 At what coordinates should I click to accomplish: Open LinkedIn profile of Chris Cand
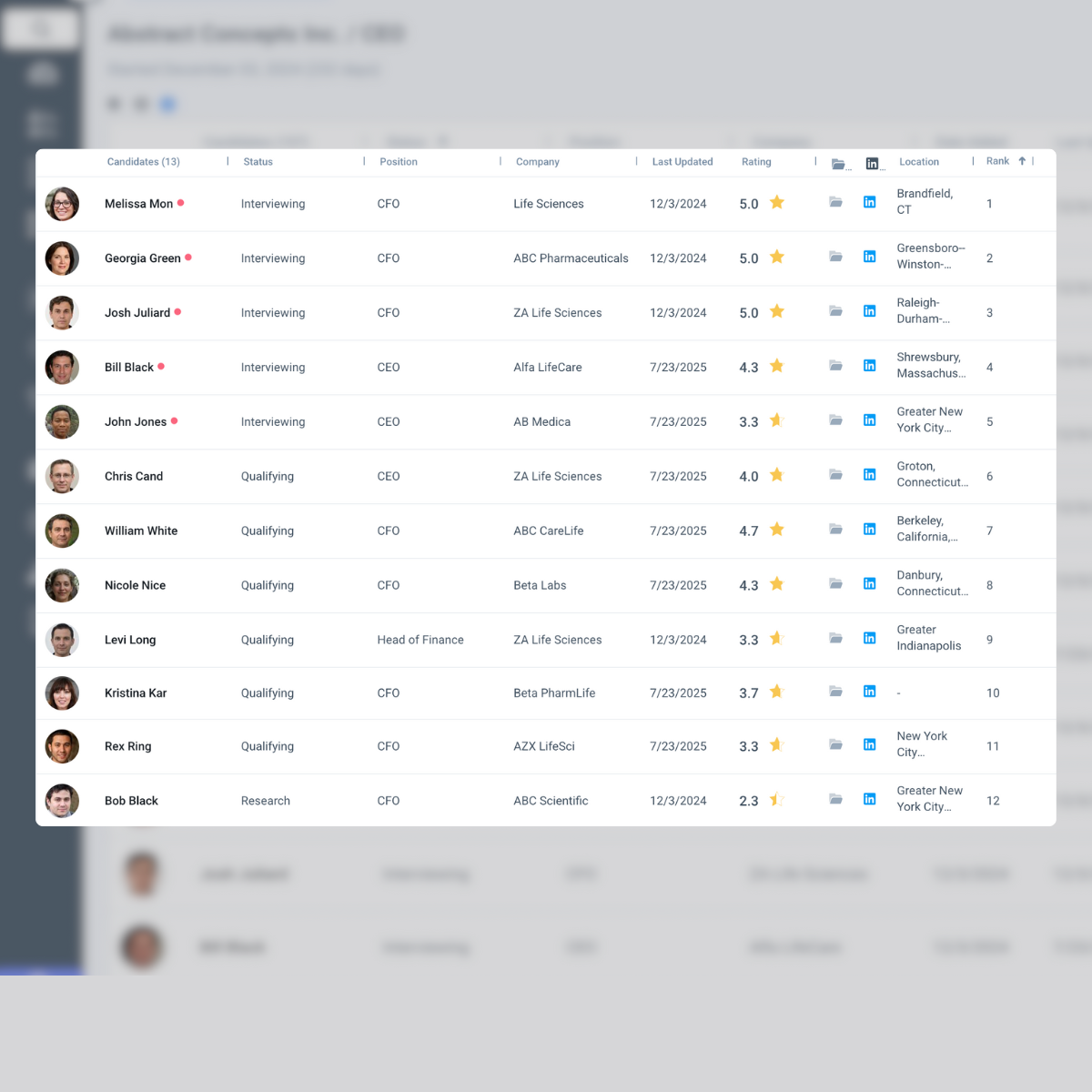point(870,475)
